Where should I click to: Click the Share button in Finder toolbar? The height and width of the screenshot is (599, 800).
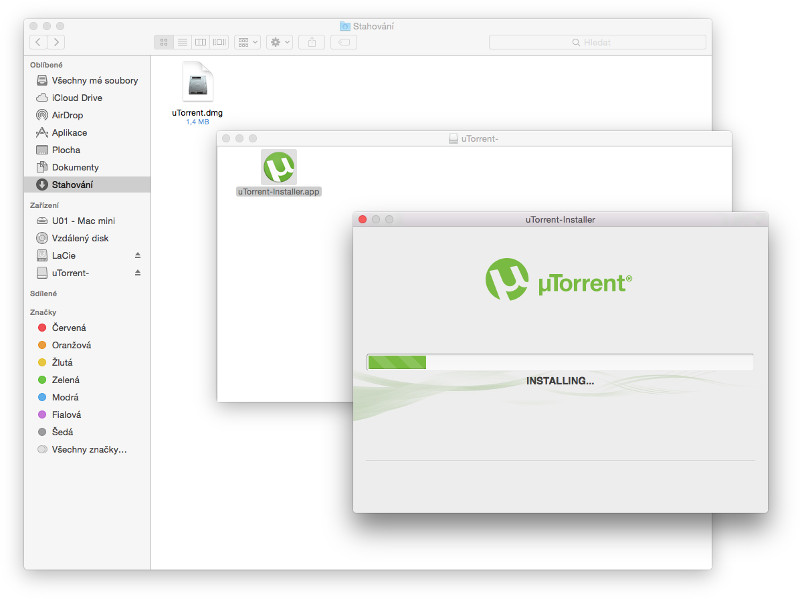(x=312, y=42)
